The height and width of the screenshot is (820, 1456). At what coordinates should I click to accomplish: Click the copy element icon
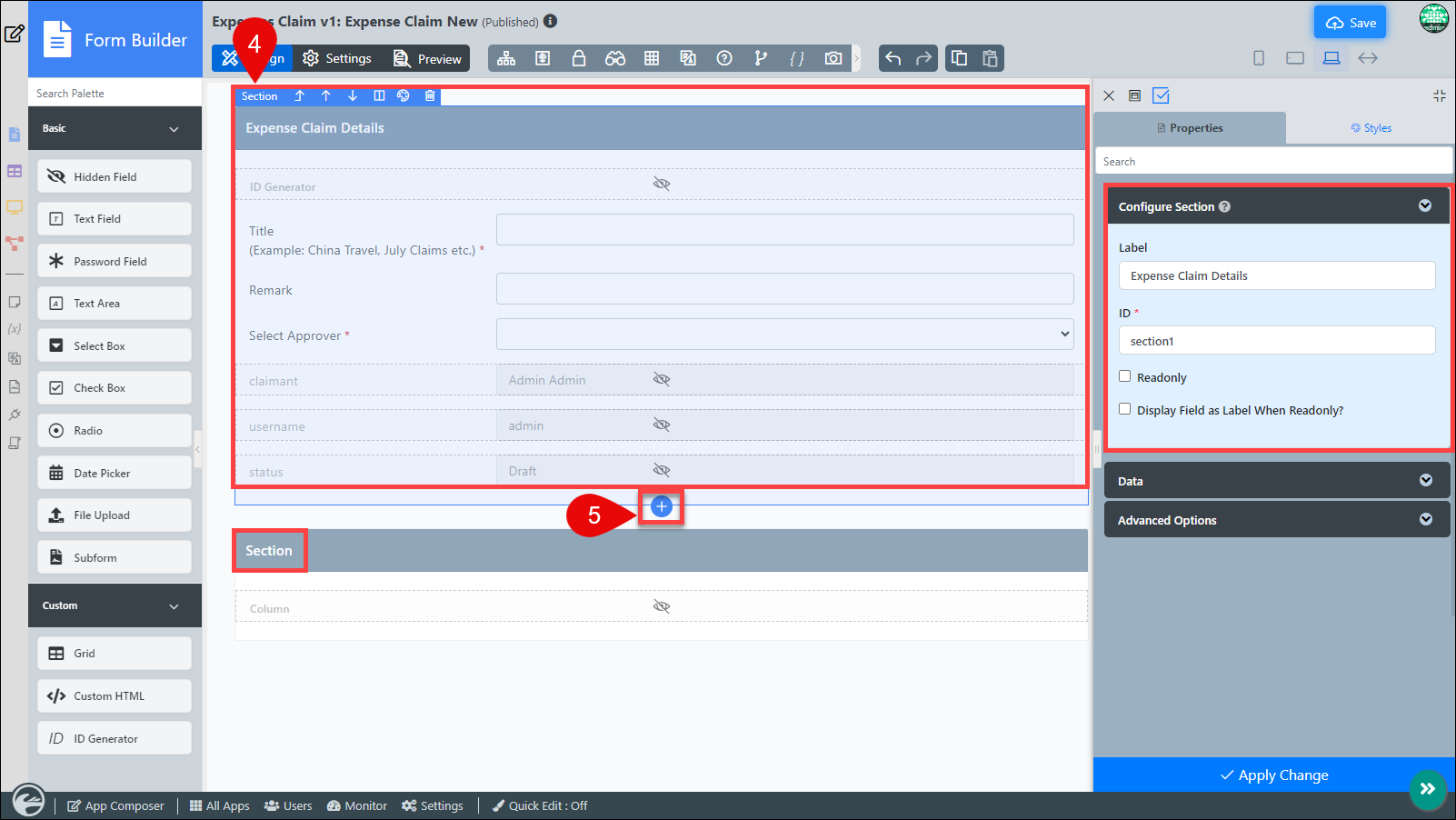point(960,58)
